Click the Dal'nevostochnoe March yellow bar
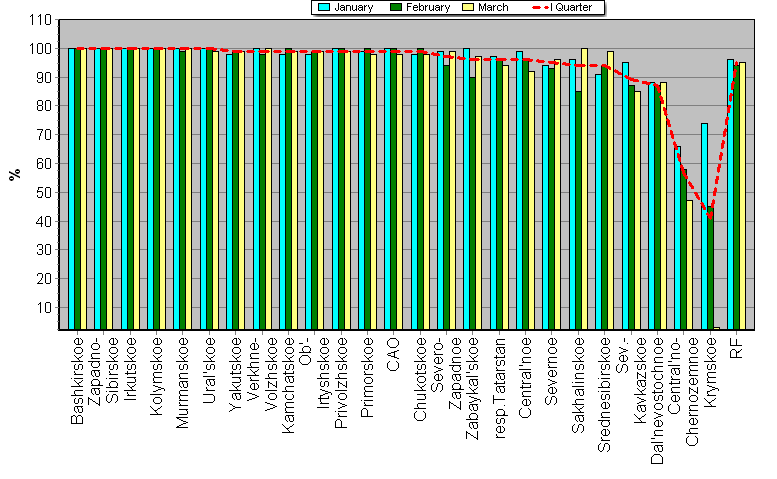The height and width of the screenshot is (479, 777). point(664,206)
